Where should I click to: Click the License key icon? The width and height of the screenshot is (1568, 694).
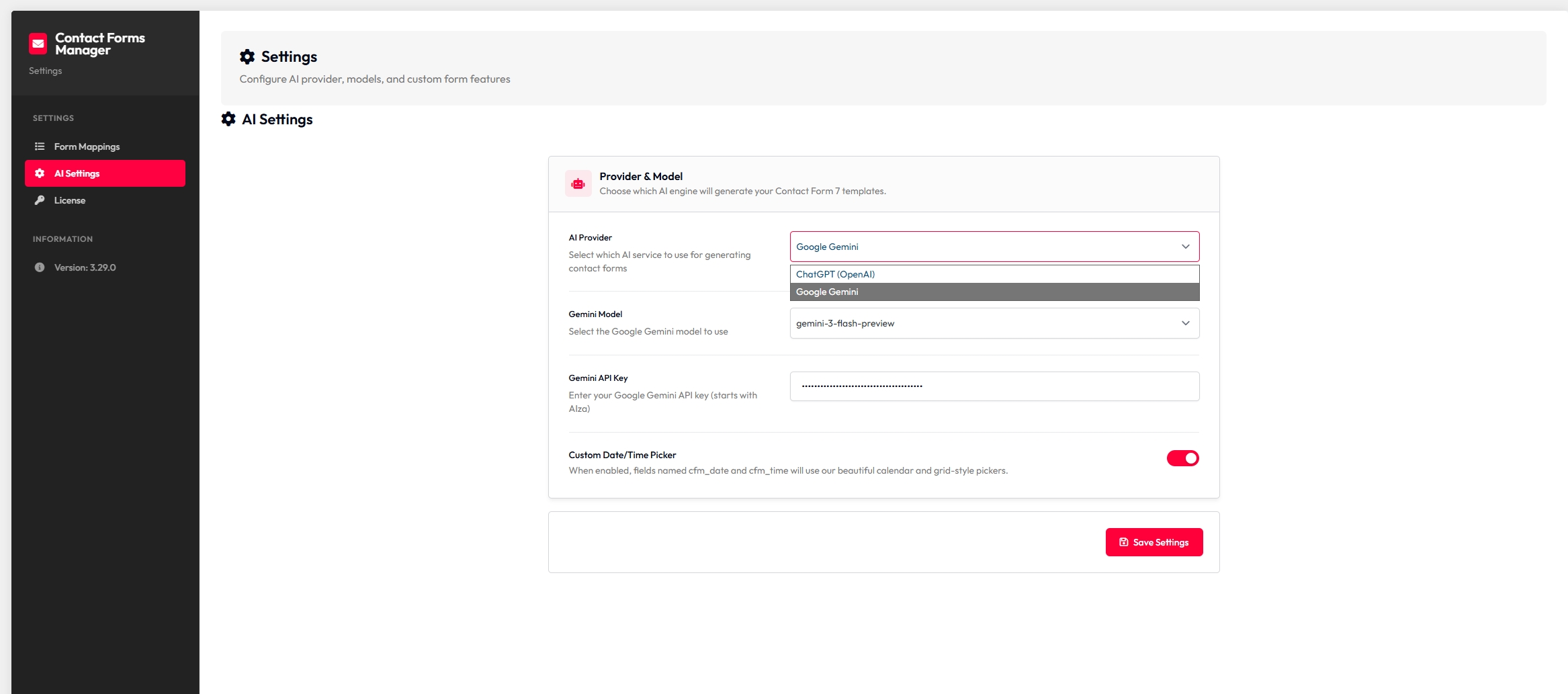click(x=40, y=200)
